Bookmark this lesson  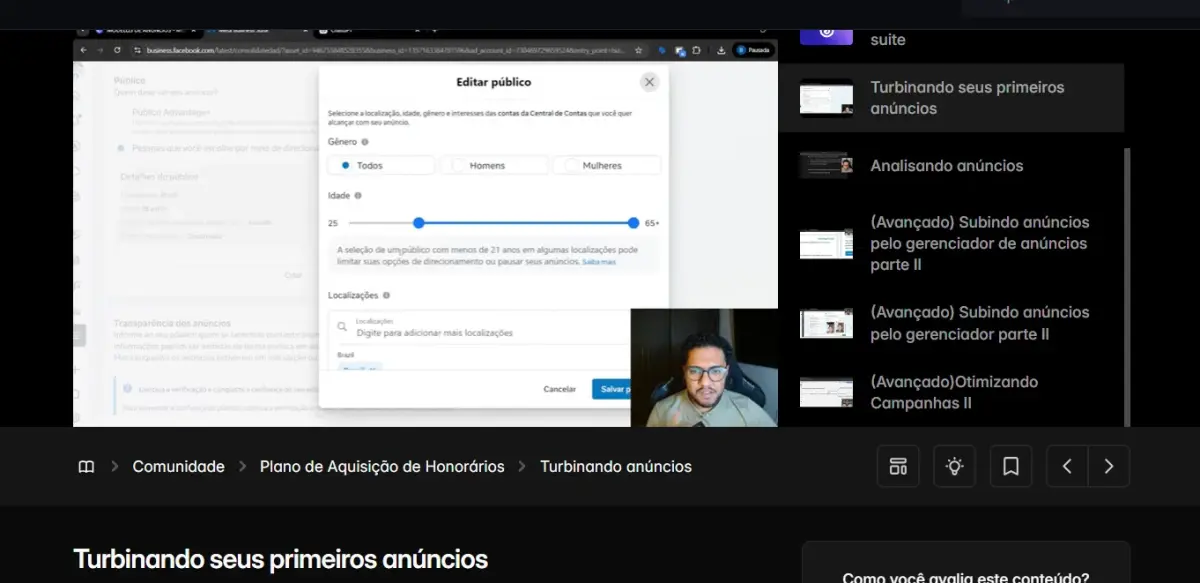click(x=1011, y=466)
